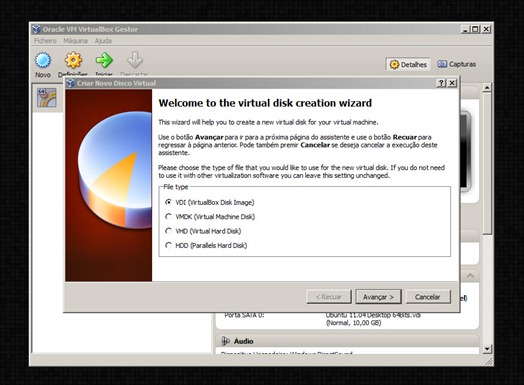Collapse section with chevron behind the dialog
524x385 pixels.
pos(470,276)
